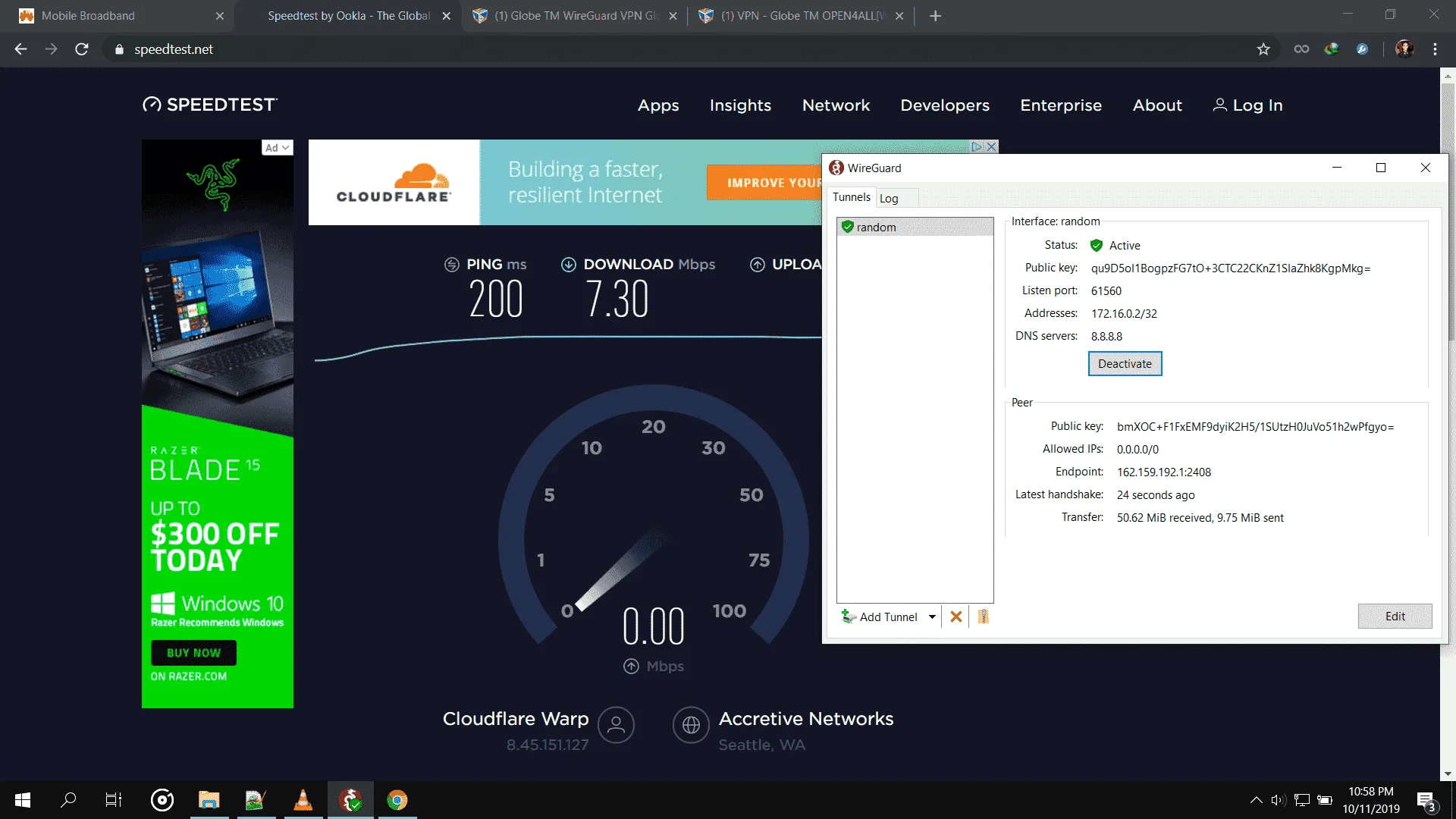Click the DNS servers value 8.8.8.8
Screen dimensions: 1456x819
1106,337
